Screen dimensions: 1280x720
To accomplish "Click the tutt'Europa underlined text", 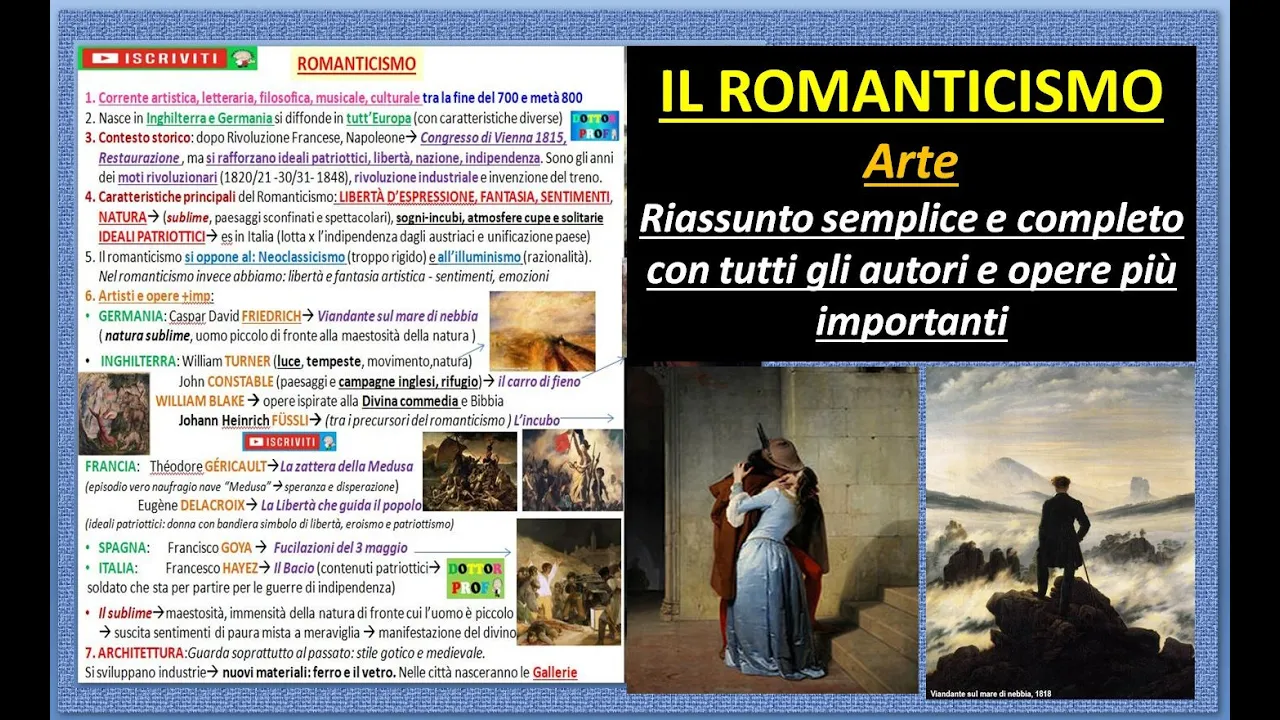I will [x=377, y=118].
